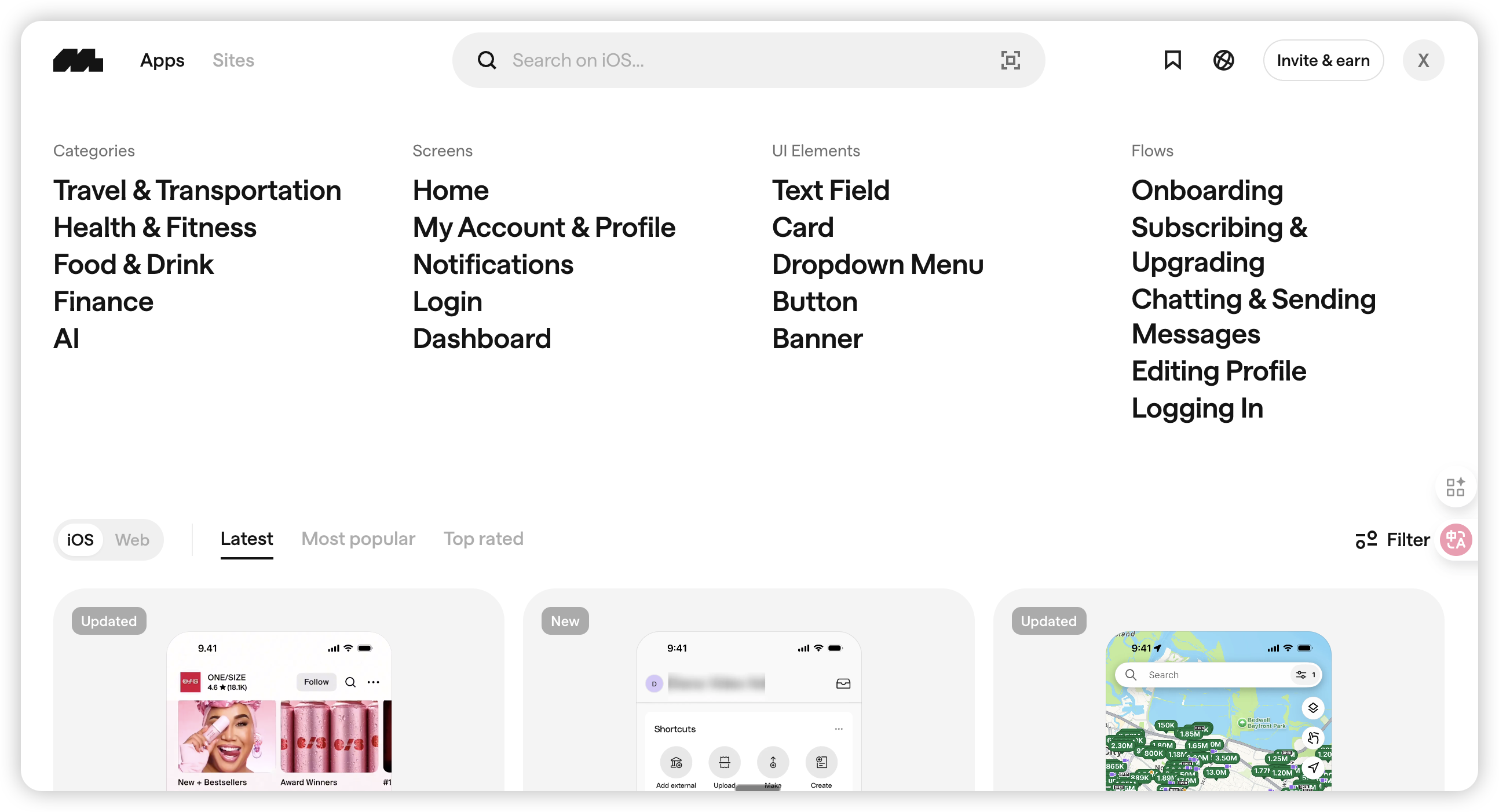1499x812 pixels.
Task: Click inbox icon in Shortcuts preview
Action: [843, 684]
